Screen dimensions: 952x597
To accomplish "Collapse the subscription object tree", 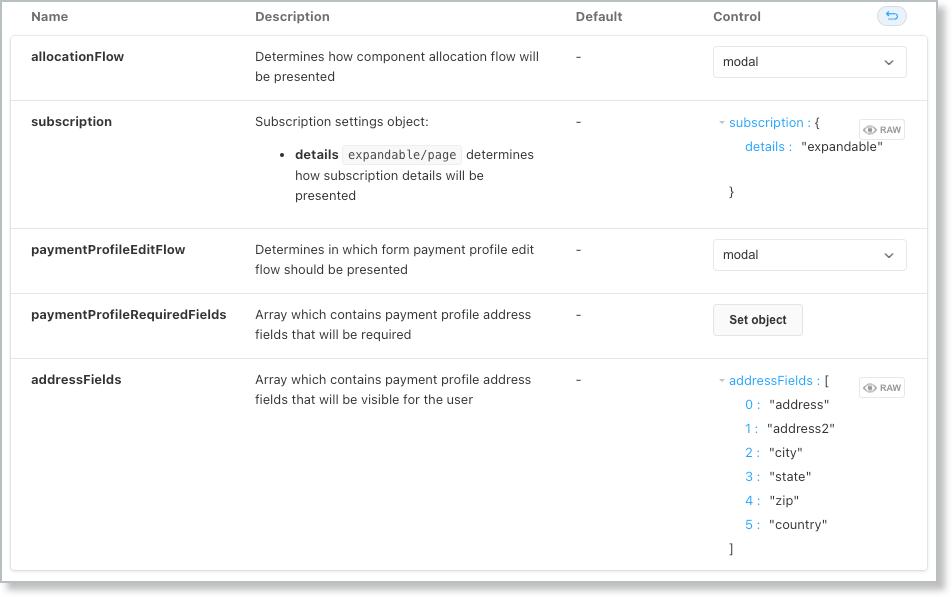I will click(722, 123).
